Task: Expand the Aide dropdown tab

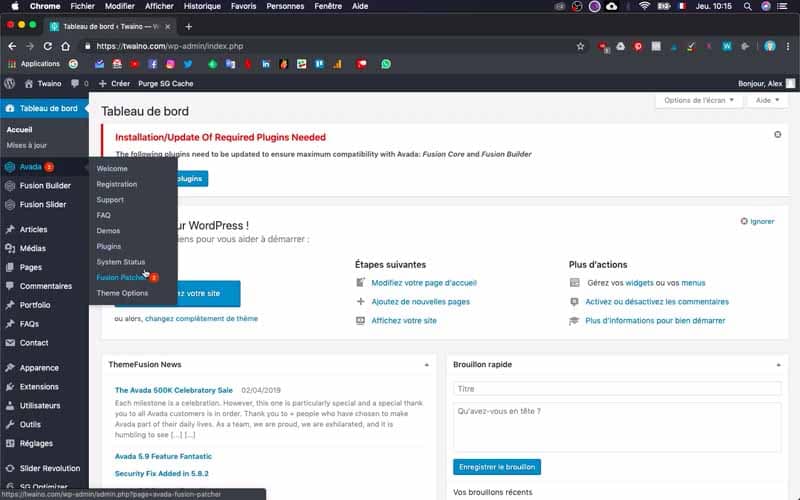Action: [x=767, y=101]
